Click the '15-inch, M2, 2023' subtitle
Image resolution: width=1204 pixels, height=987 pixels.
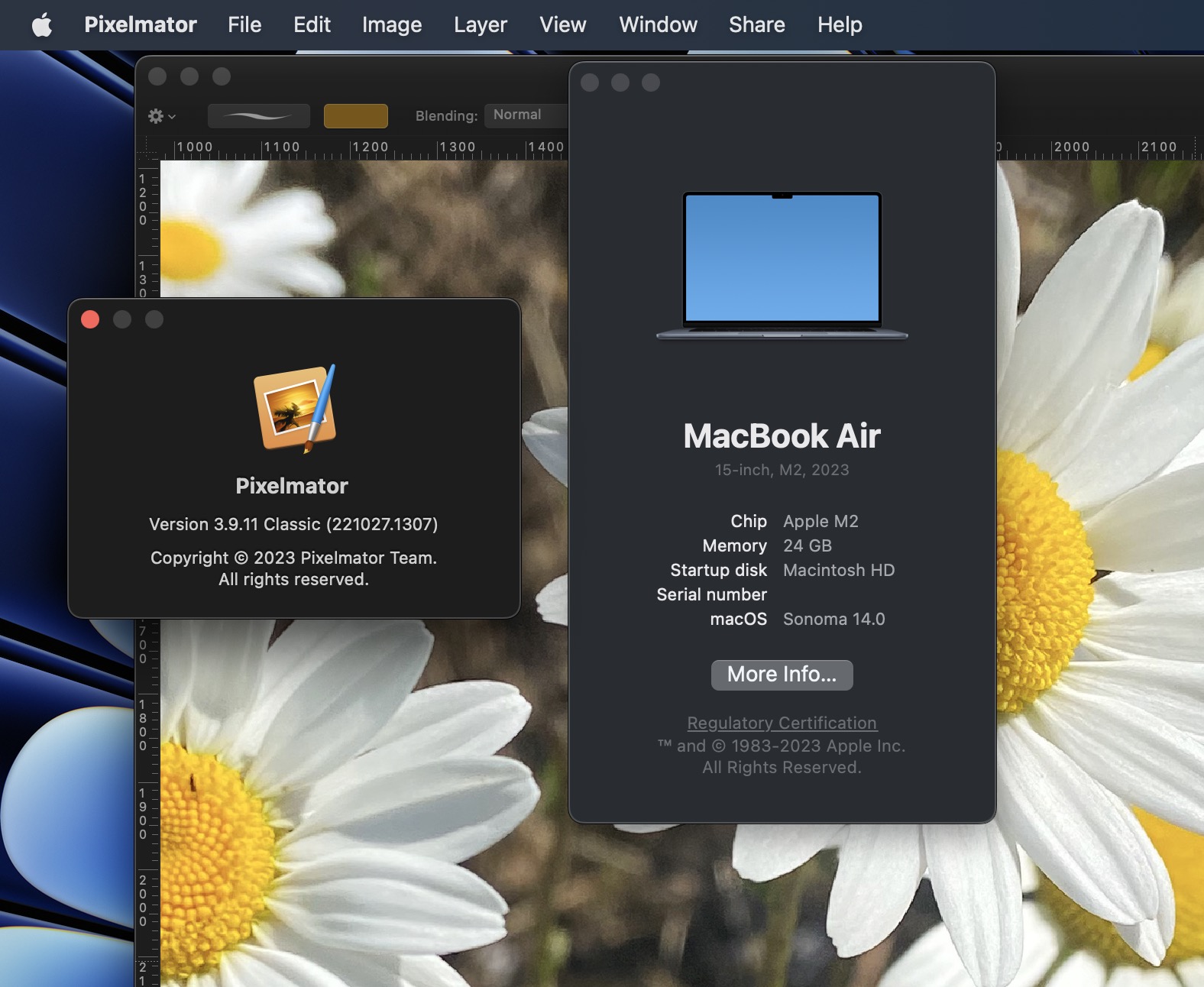pos(782,470)
